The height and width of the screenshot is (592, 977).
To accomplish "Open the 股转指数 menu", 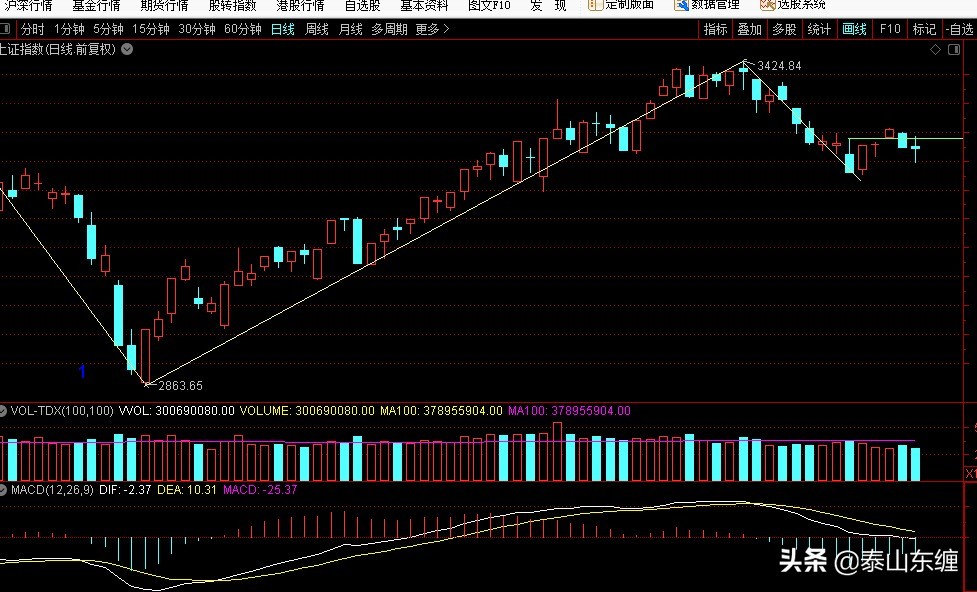I will [x=232, y=6].
